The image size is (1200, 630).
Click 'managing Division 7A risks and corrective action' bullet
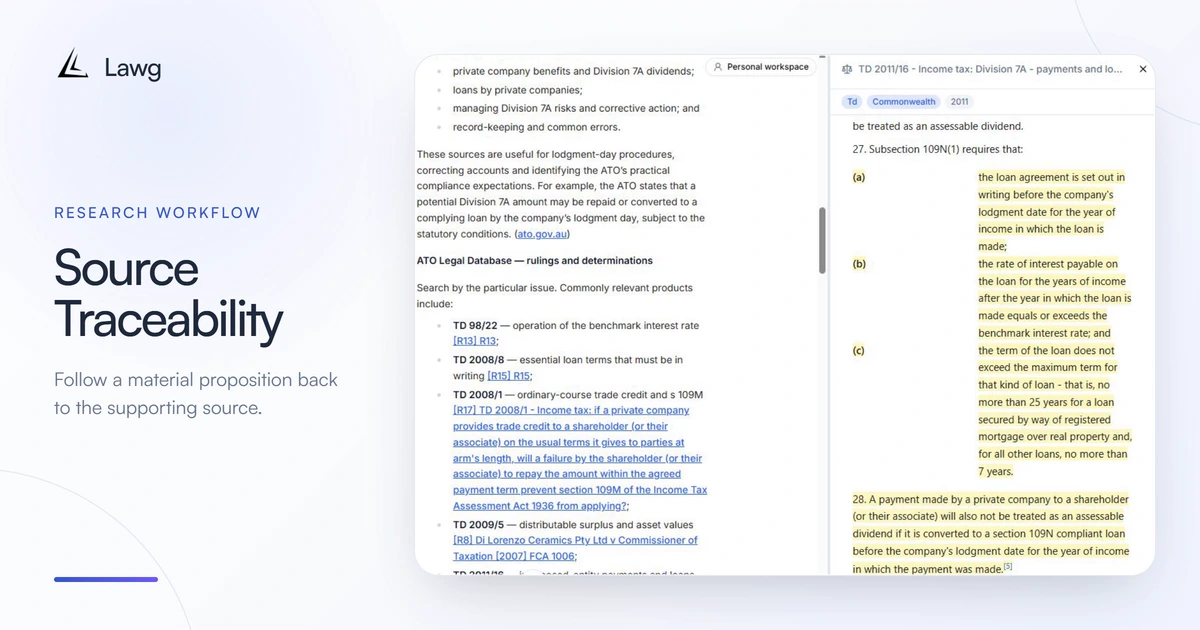coord(576,108)
